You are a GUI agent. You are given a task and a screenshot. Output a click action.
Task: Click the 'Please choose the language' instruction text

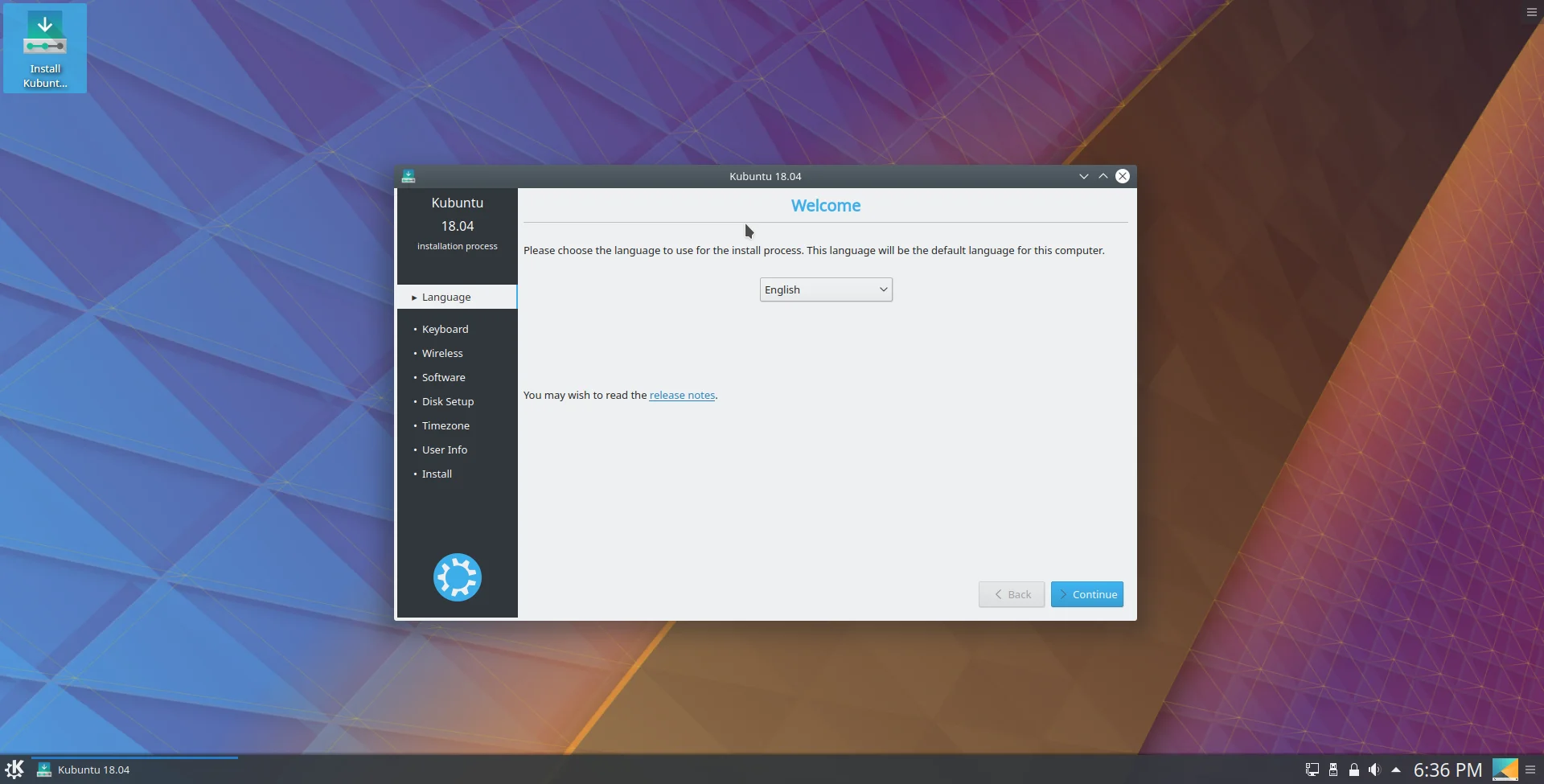pos(814,250)
